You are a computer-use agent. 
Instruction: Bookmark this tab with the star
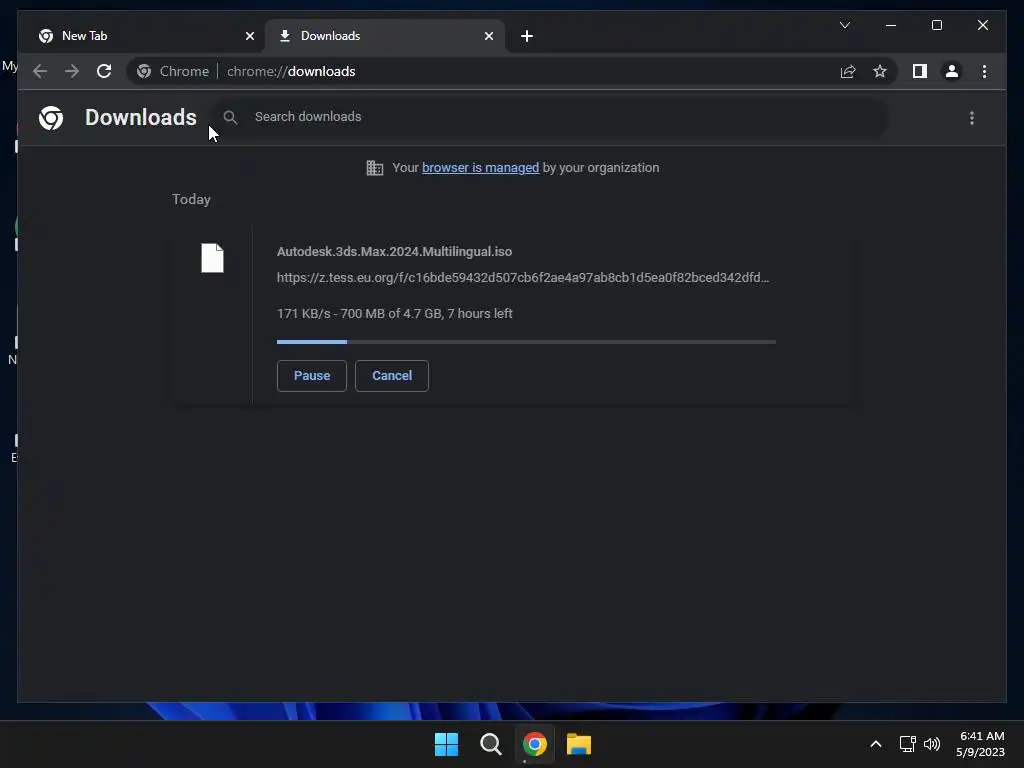[880, 71]
